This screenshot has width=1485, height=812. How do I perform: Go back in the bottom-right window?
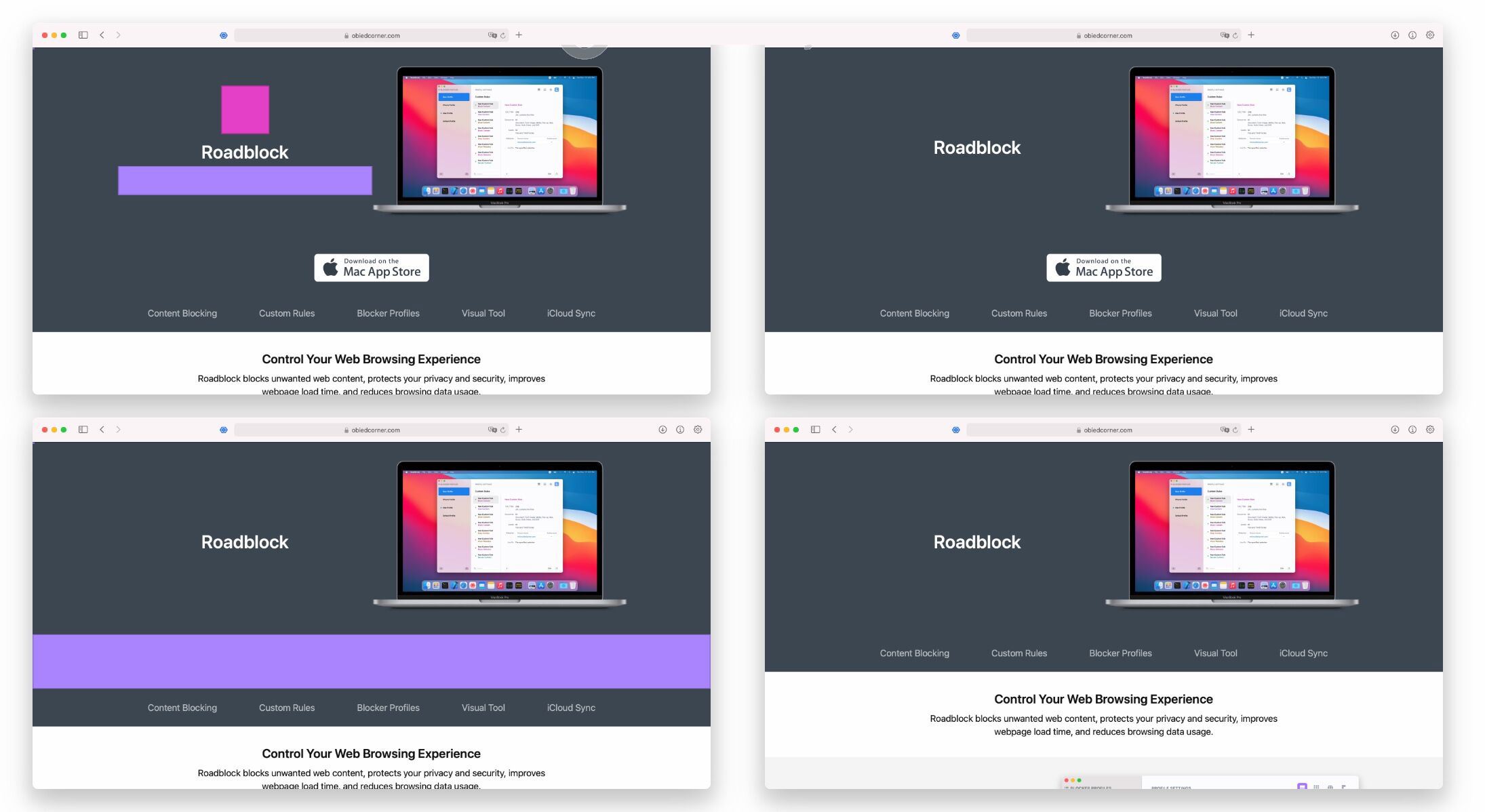pyautogui.click(x=834, y=430)
